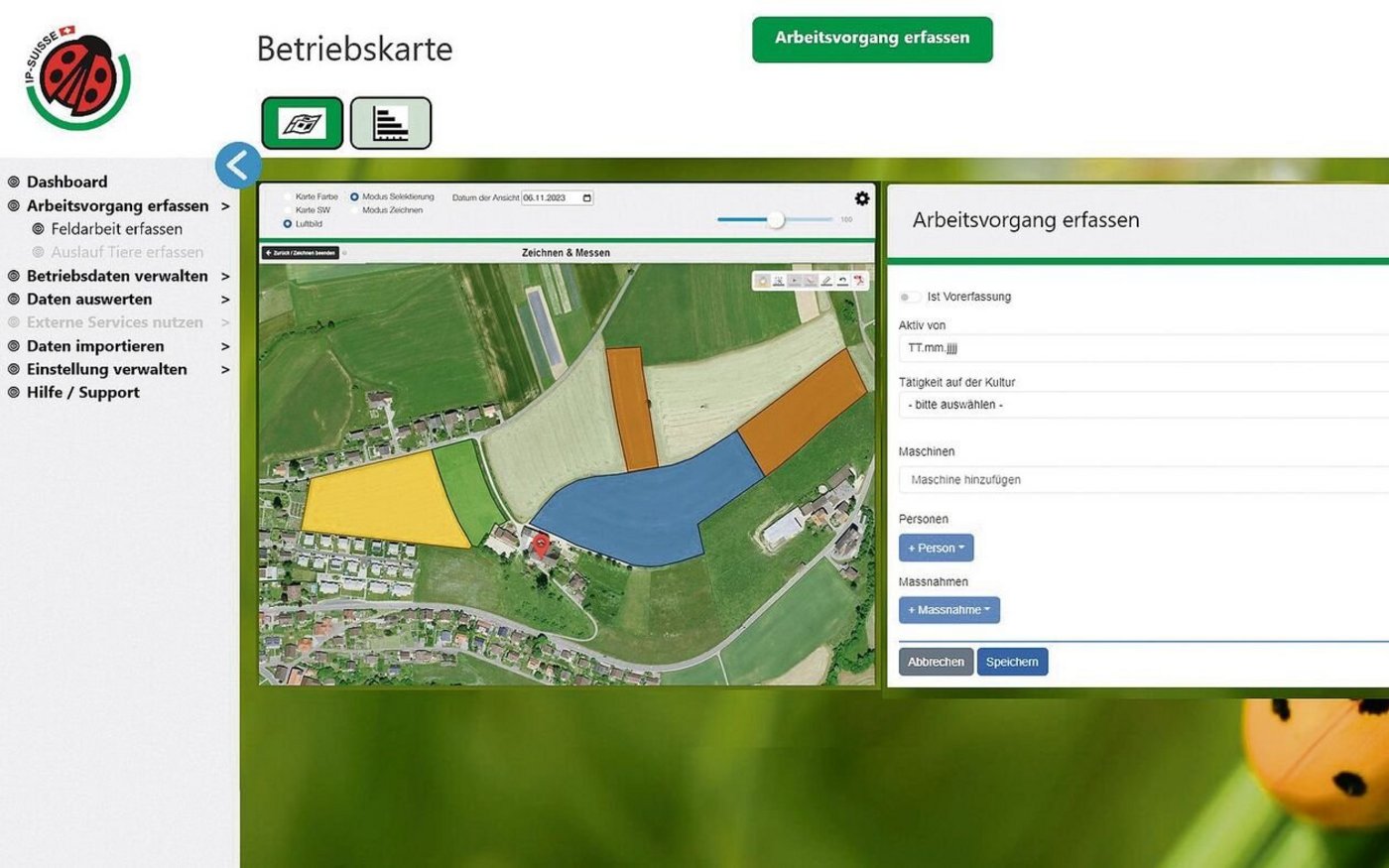Click Zurück / Zeichnen beenden on the map

(300, 253)
